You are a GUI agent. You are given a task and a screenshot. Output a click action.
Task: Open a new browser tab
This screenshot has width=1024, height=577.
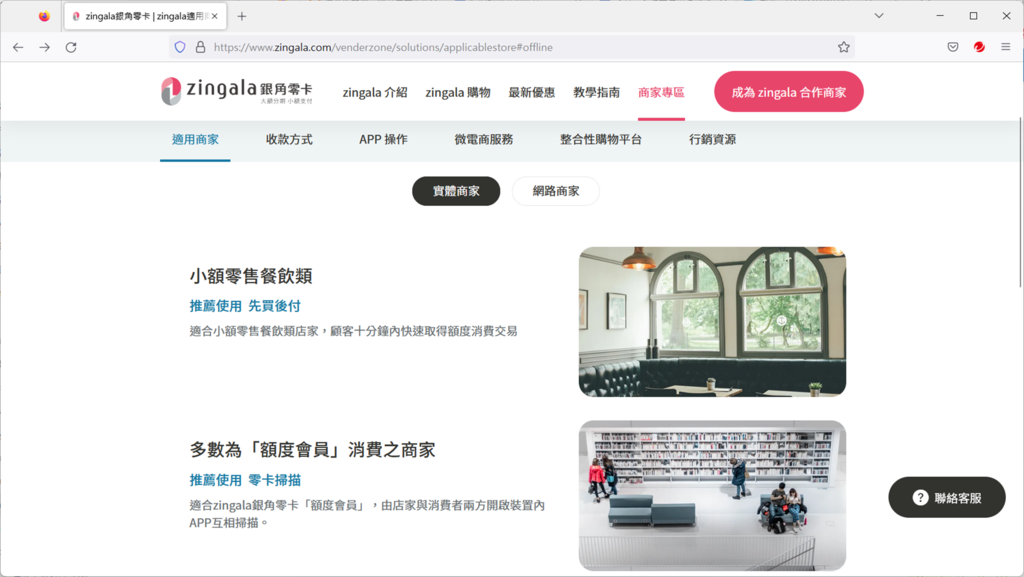[242, 16]
